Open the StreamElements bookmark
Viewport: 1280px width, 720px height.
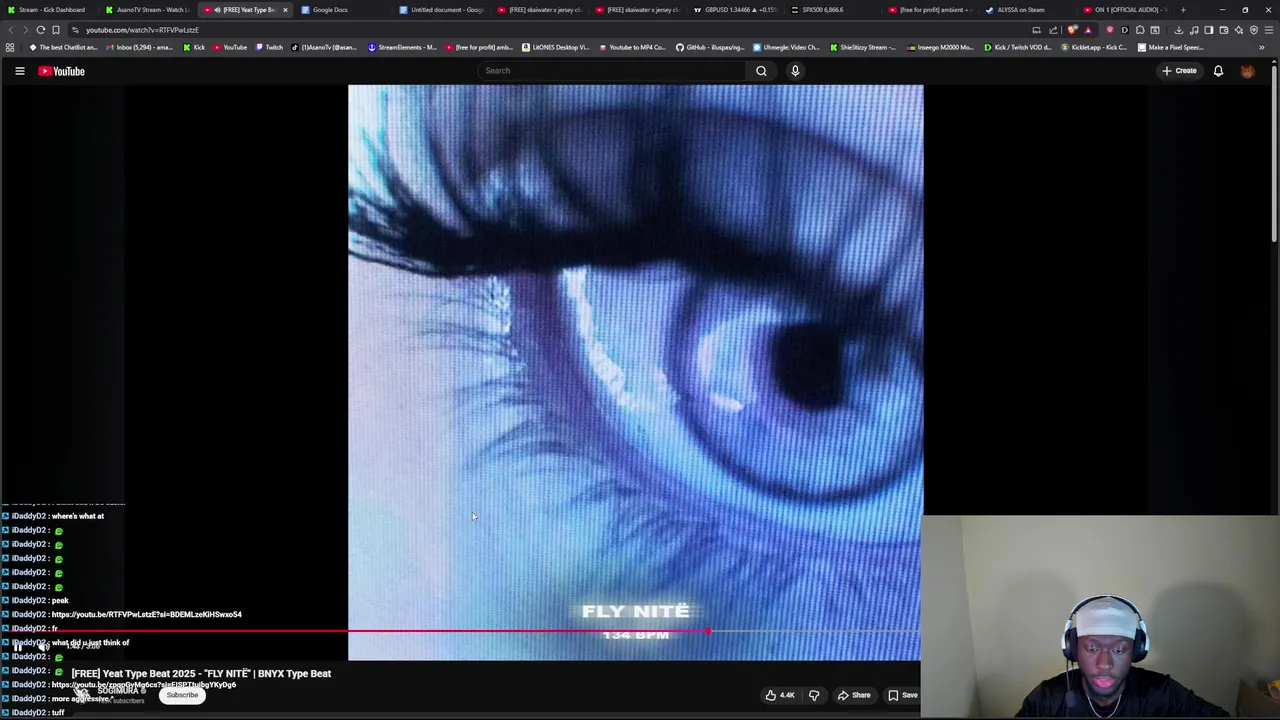[402, 47]
